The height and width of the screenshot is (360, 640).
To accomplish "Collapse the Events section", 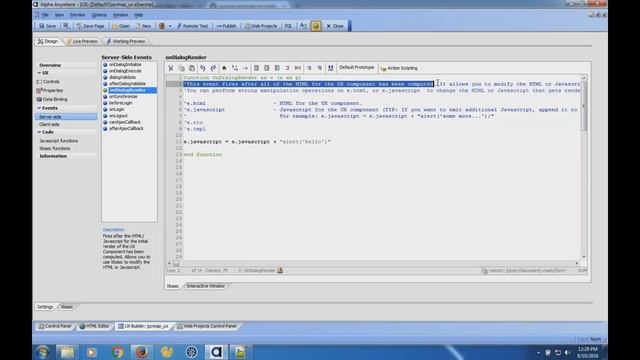I will [39, 108].
